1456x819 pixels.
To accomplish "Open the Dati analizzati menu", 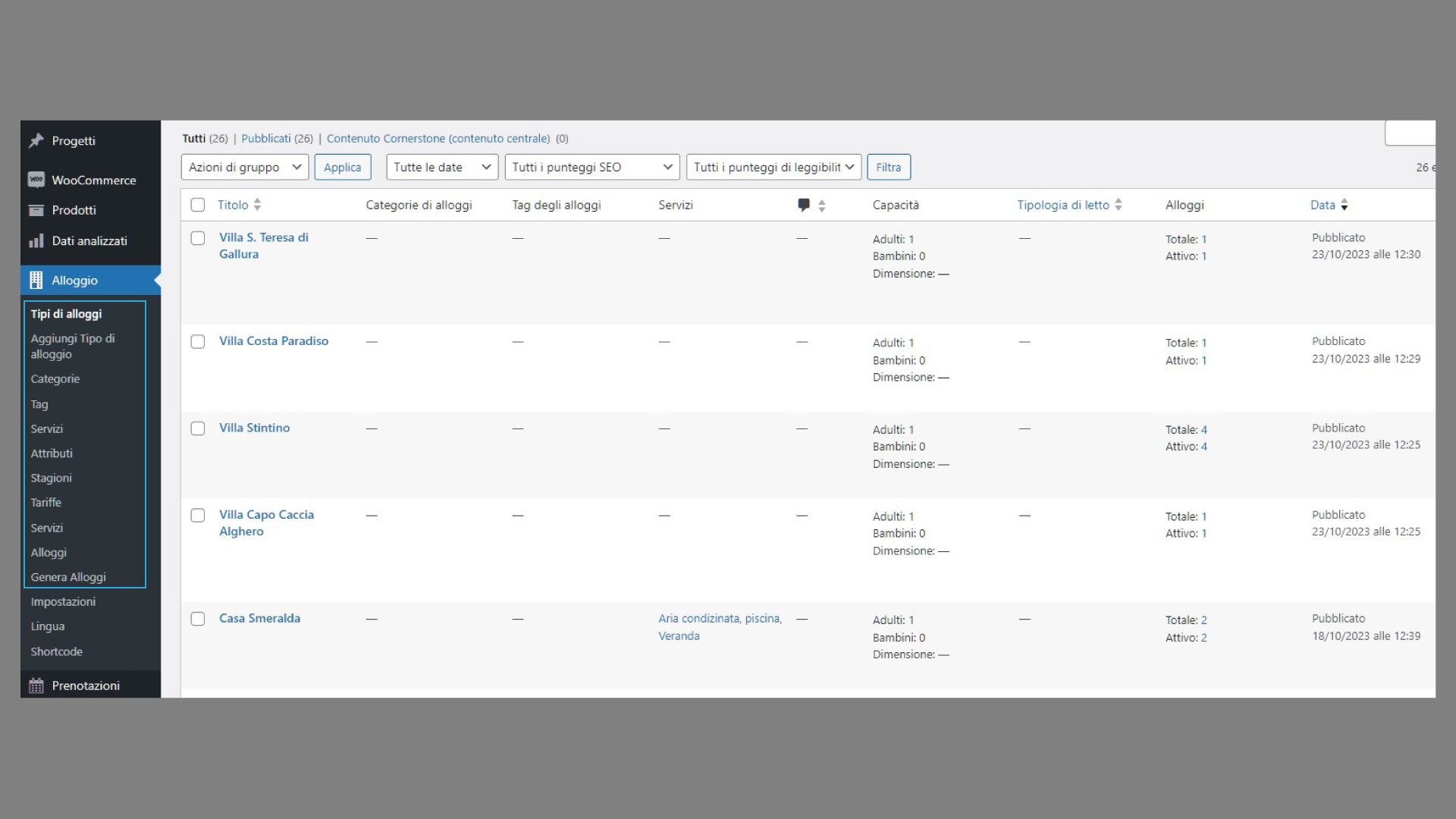I will [90, 241].
